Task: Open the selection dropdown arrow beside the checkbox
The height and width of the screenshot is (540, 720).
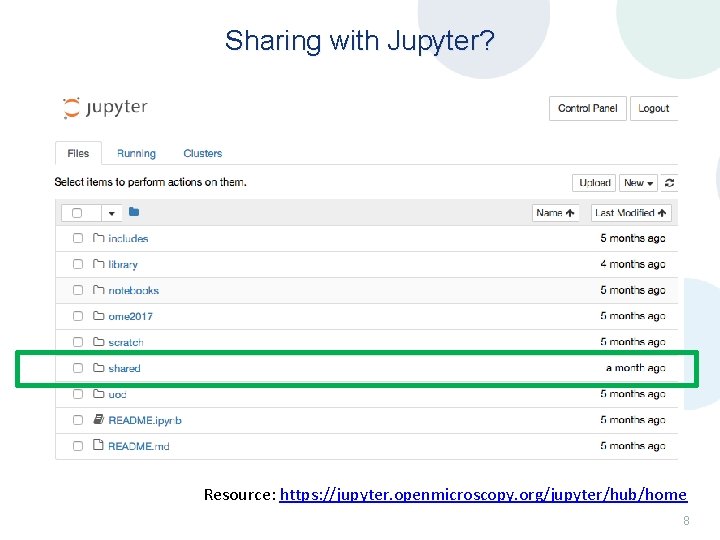Action: (x=112, y=213)
